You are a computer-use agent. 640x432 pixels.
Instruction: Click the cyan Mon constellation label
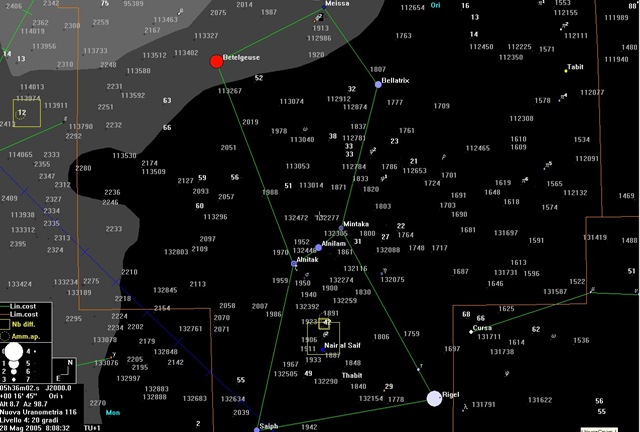pos(113,412)
